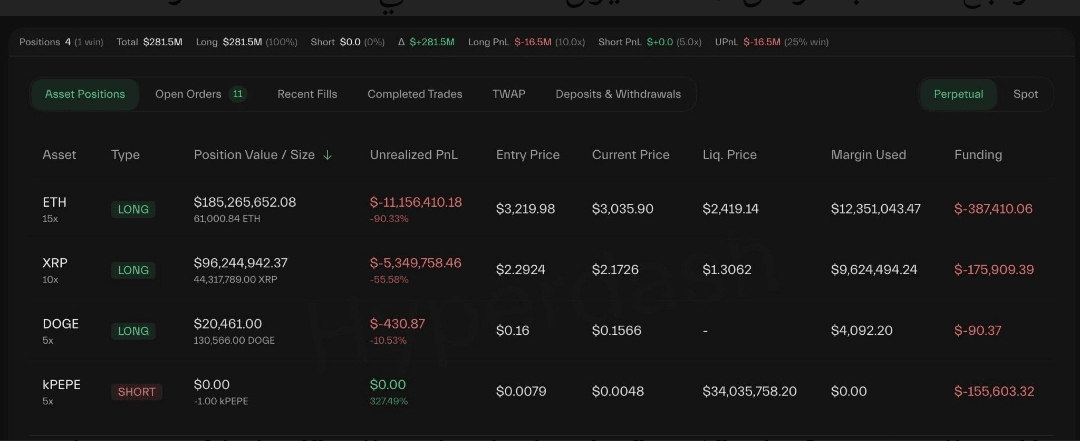
Task: Click the XRP position value $96,244,942.37
Action: (x=240, y=263)
